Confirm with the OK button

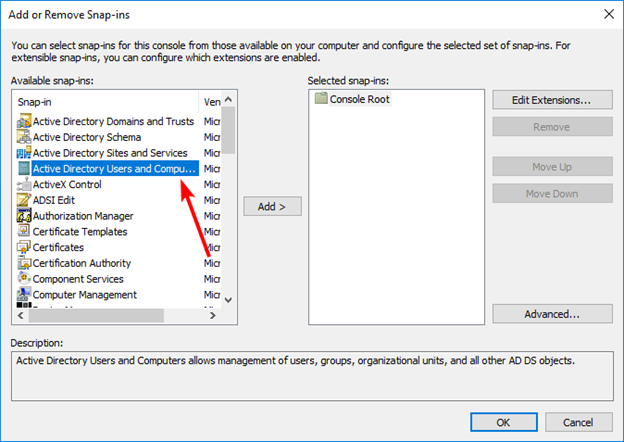[503, 421]
